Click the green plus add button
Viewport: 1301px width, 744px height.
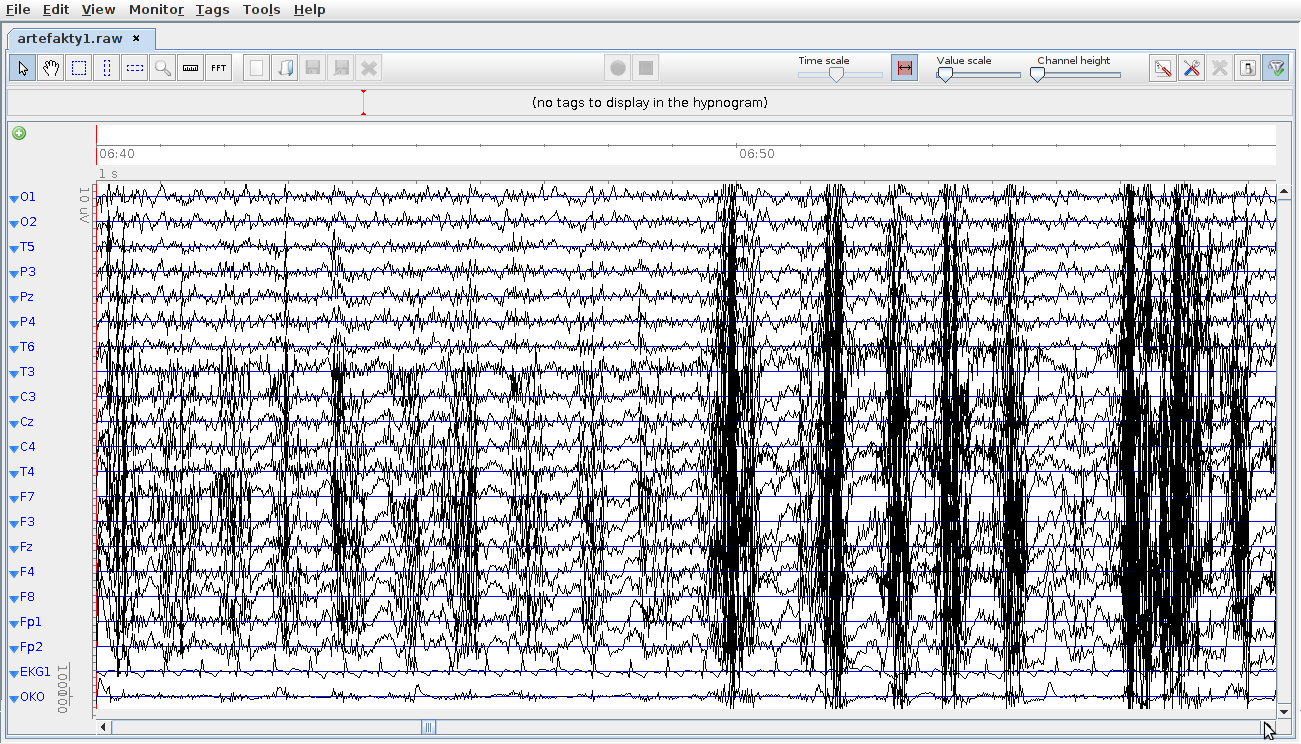click(x=19, y=133)
